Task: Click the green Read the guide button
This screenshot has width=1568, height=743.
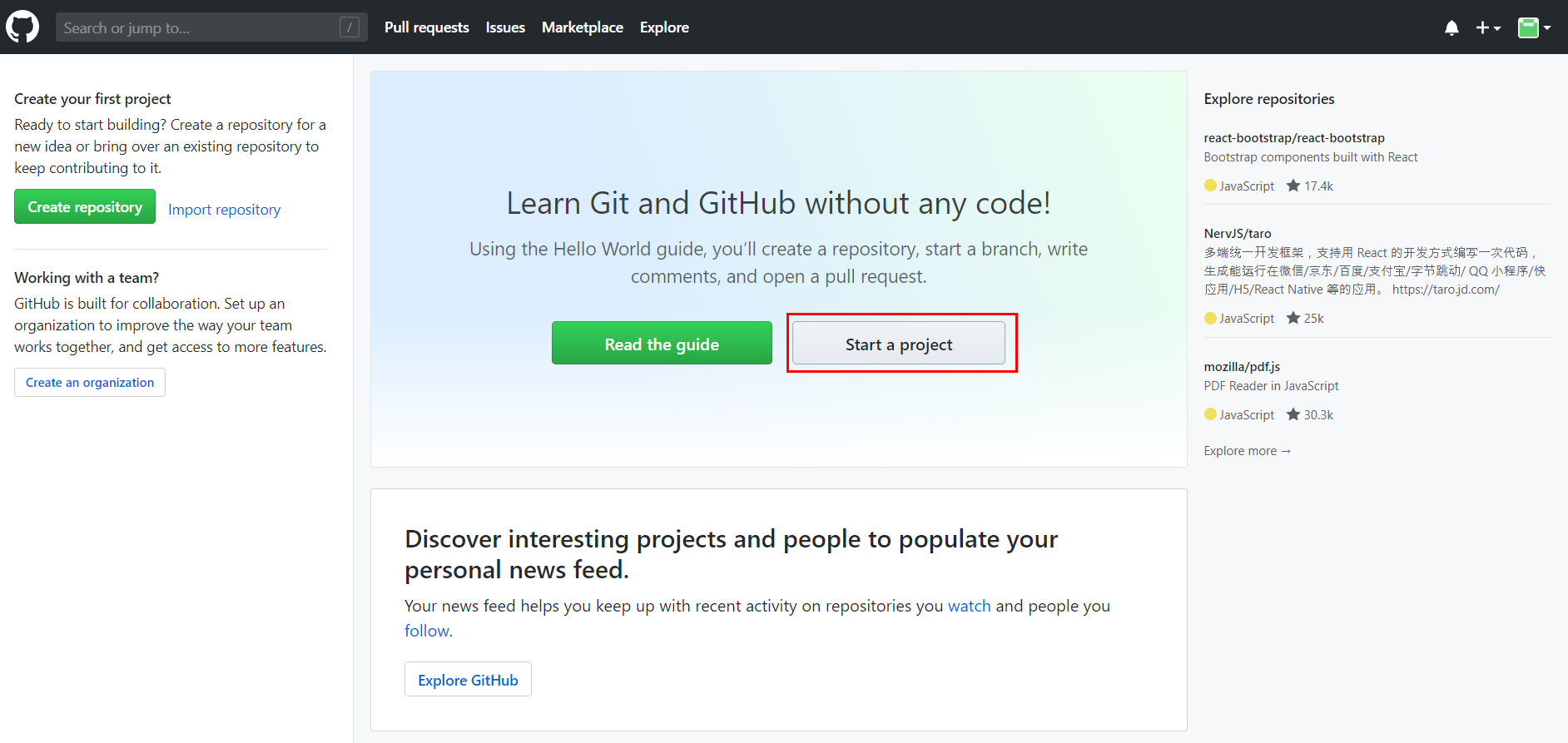Action: click(662, 344)
